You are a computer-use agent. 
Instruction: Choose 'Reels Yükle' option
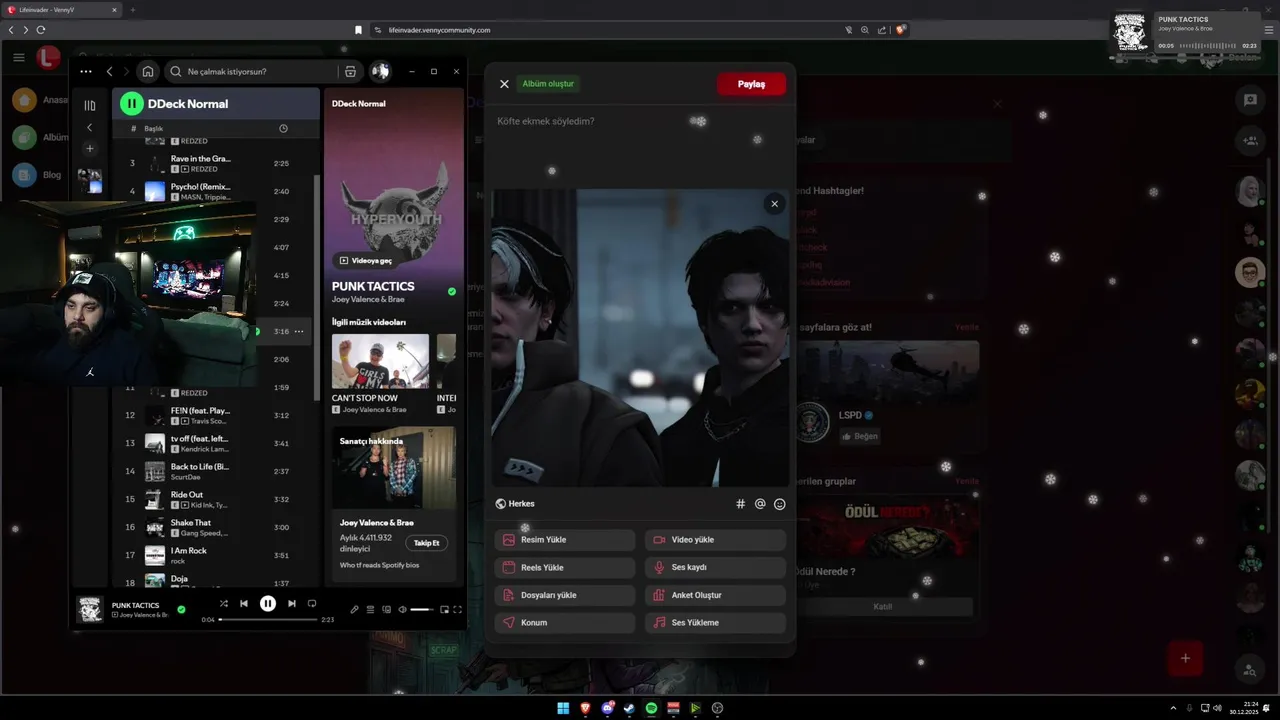tap(565, 567)
